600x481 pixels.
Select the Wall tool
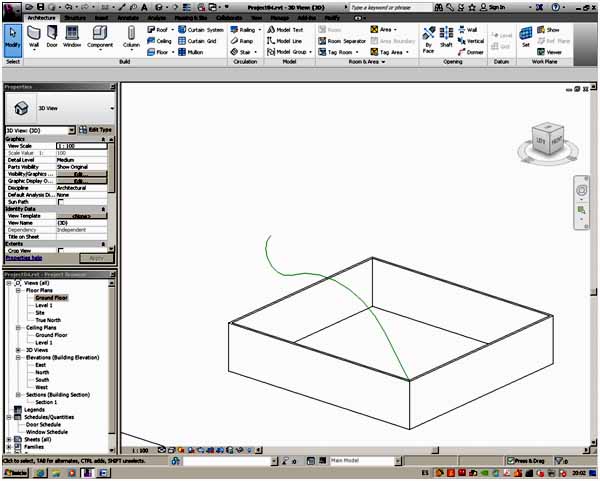click(x=34, y=37)
